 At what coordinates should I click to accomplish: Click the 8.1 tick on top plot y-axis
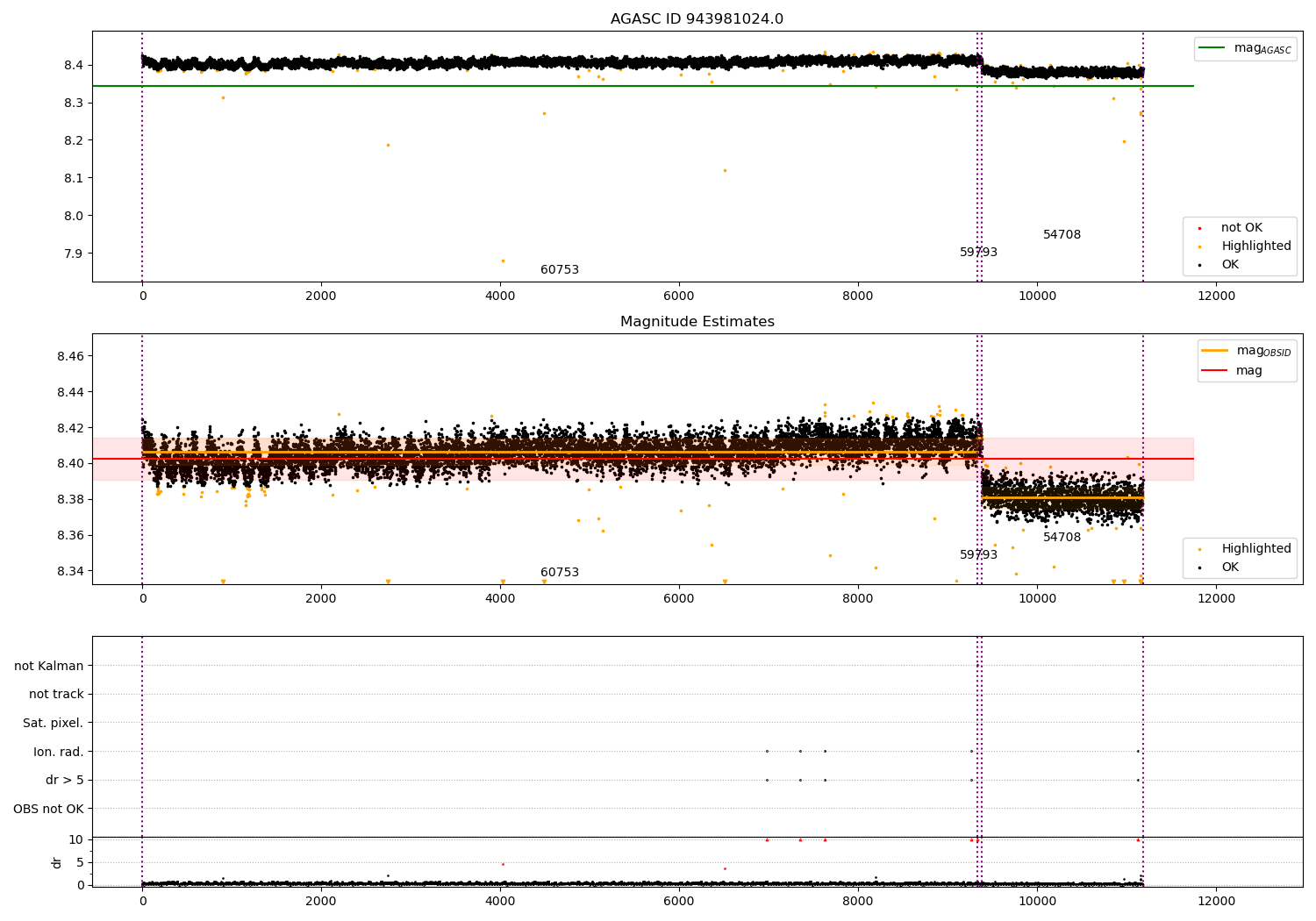pyautogui.click(x=72, y=179)
